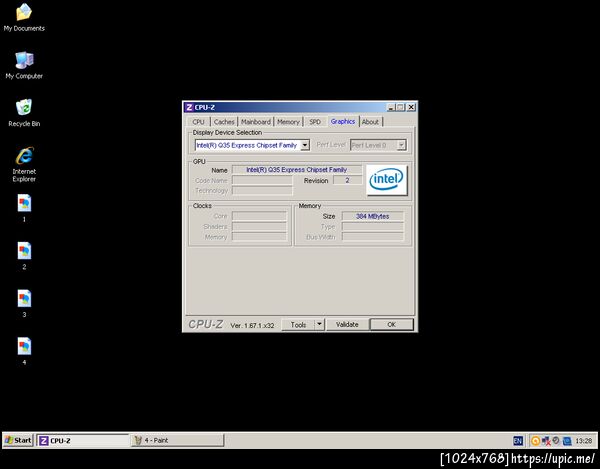This screenshot has height=469, width=600.
Task: Click the GPU Name field value
Action: 297,169
